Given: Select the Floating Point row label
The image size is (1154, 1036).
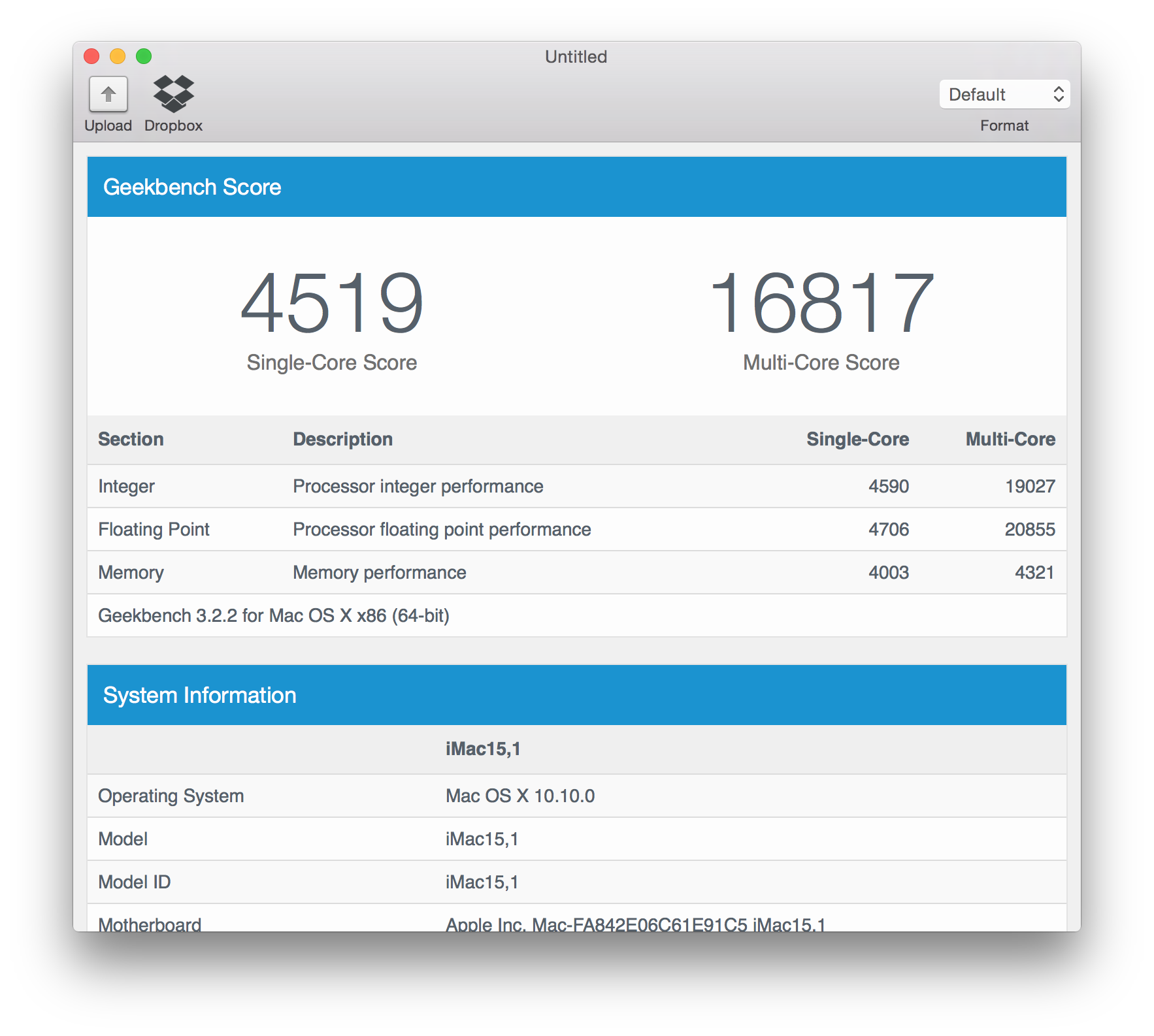Looking at the screenshot, I should point(154,529).
